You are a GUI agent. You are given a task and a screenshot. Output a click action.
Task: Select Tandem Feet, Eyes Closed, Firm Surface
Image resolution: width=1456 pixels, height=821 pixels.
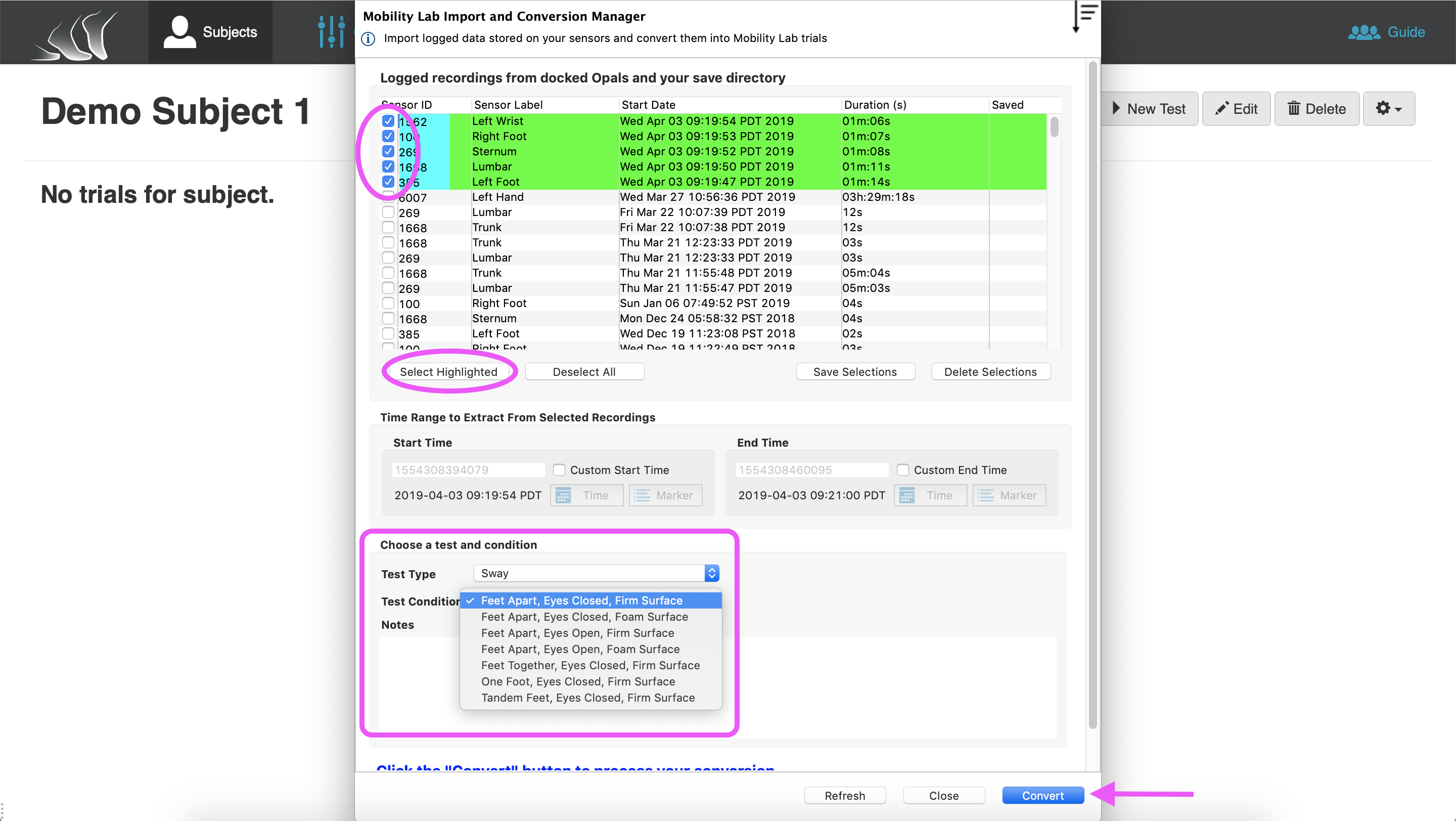coord(590,698)
